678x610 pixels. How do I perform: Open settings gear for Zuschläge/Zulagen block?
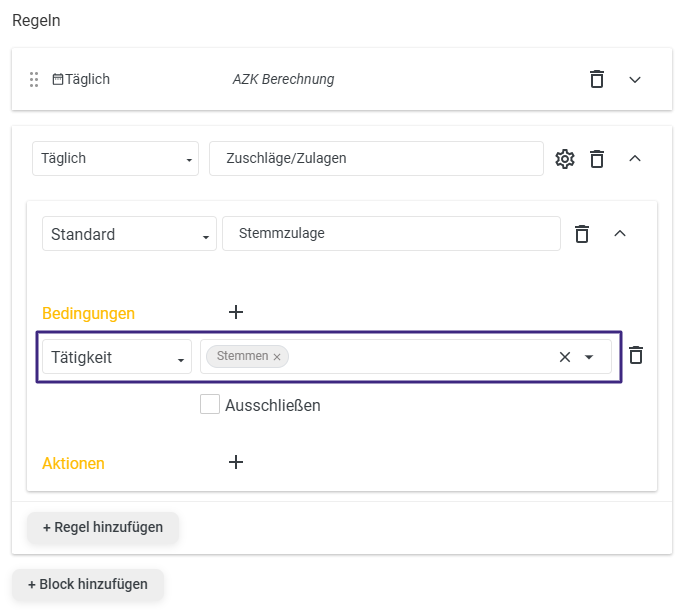coord(565,159)
